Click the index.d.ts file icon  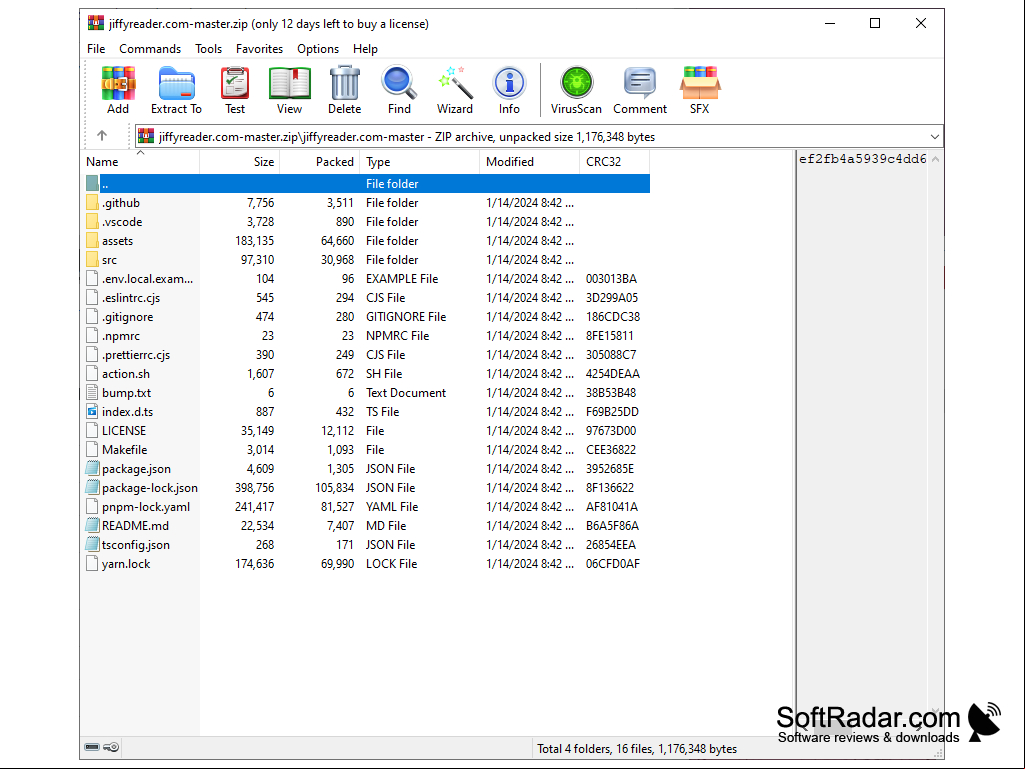[x=92, y=411]
